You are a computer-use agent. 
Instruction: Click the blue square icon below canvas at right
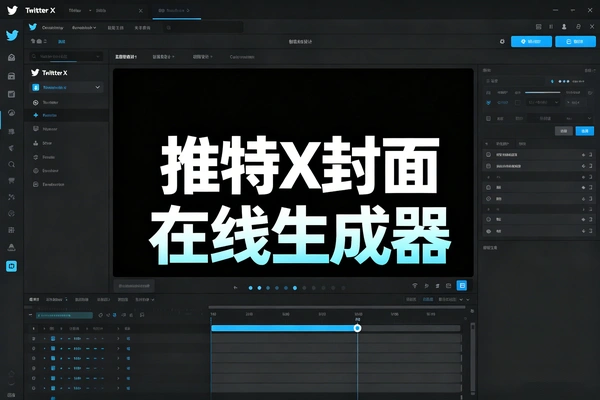pos(462,286)
